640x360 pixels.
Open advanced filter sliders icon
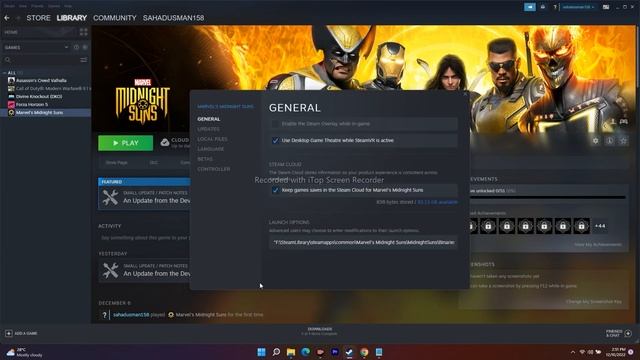84,60
